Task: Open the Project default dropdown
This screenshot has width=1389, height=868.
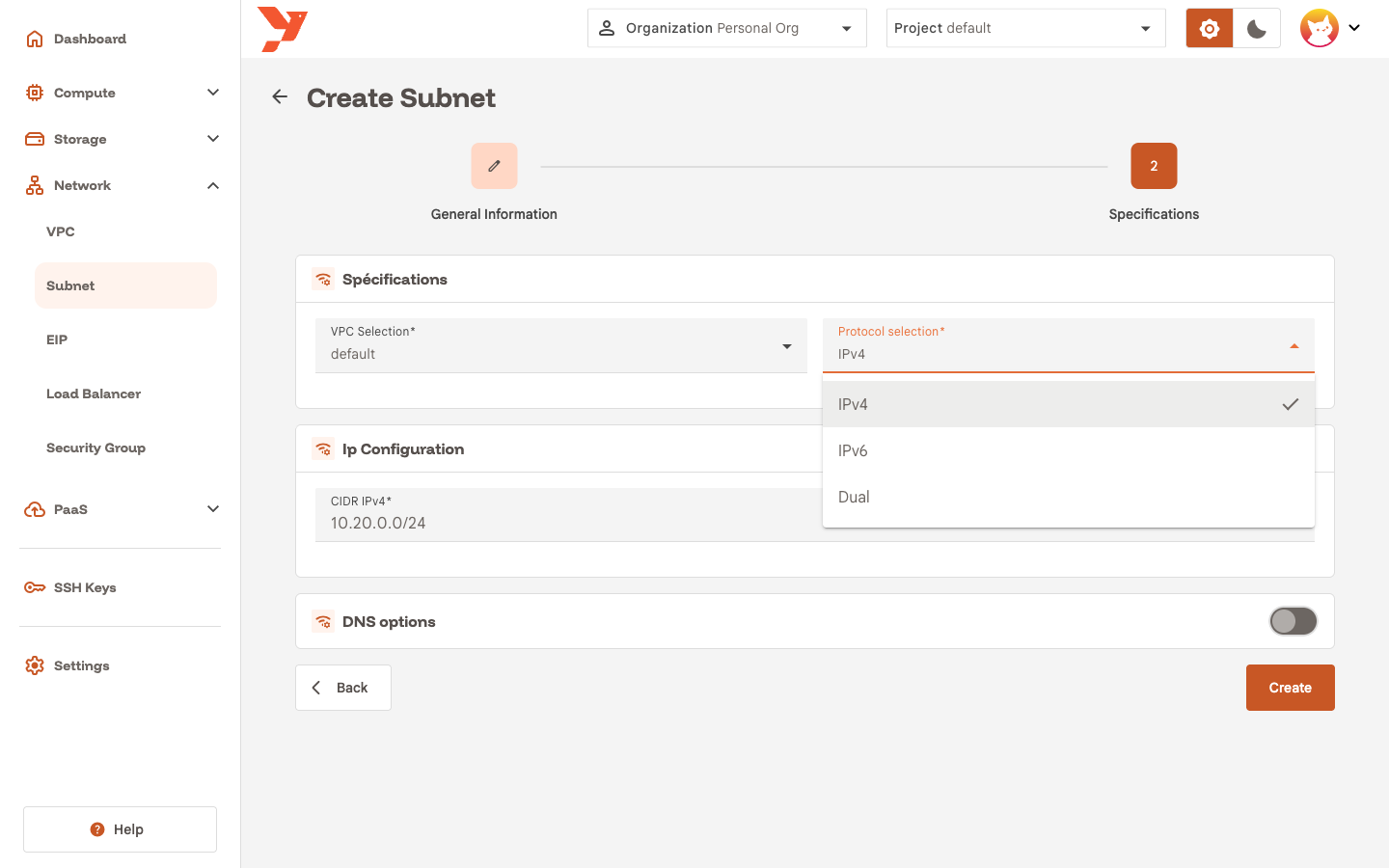Action: (1026, 28)
